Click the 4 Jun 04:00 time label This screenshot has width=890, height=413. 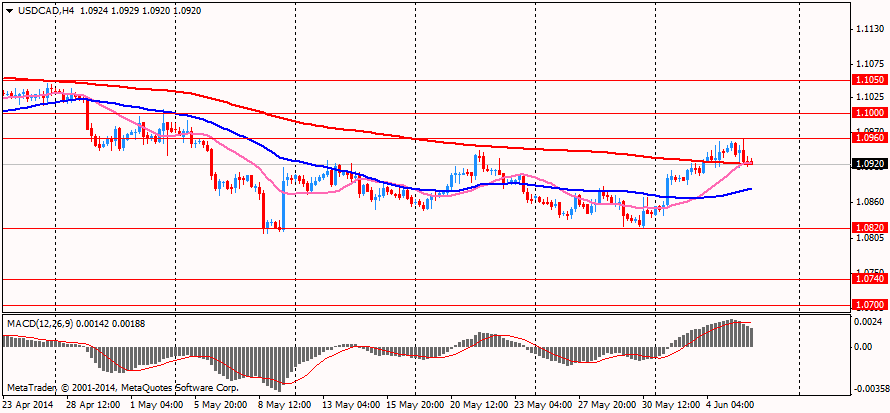(x=731, y=405)
